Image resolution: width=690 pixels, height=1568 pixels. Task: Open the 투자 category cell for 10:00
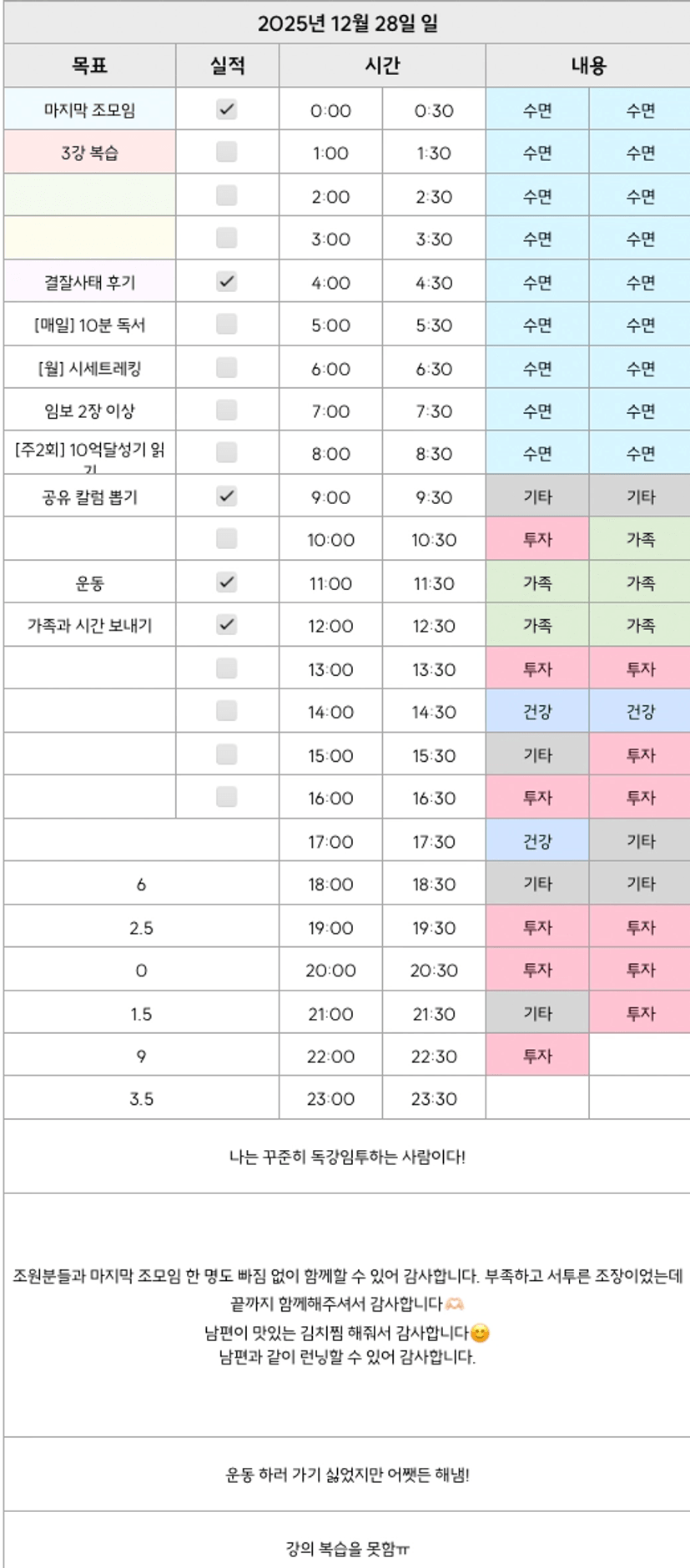537,539
